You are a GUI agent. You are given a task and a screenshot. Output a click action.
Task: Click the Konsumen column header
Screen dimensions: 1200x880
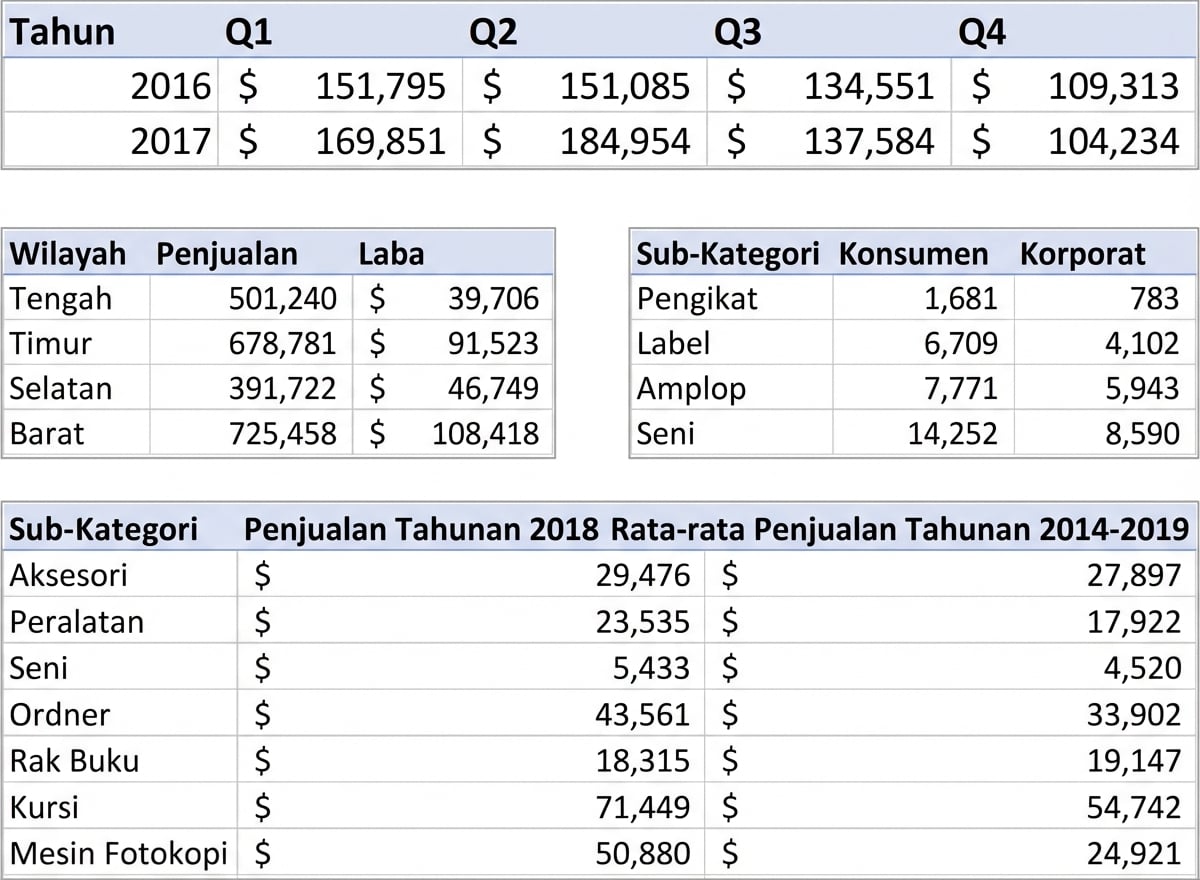[x=912, y=253]
